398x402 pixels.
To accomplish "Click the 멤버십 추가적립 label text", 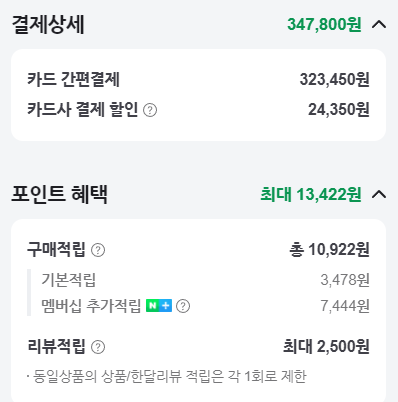I will coord(91,306).
